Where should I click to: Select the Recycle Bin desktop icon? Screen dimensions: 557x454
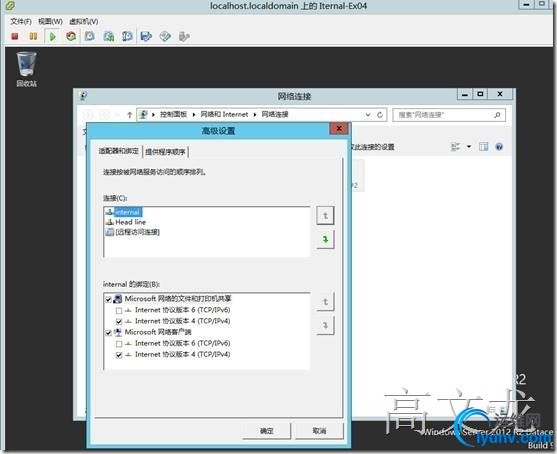pyautogui.click(x=26, y=69)
